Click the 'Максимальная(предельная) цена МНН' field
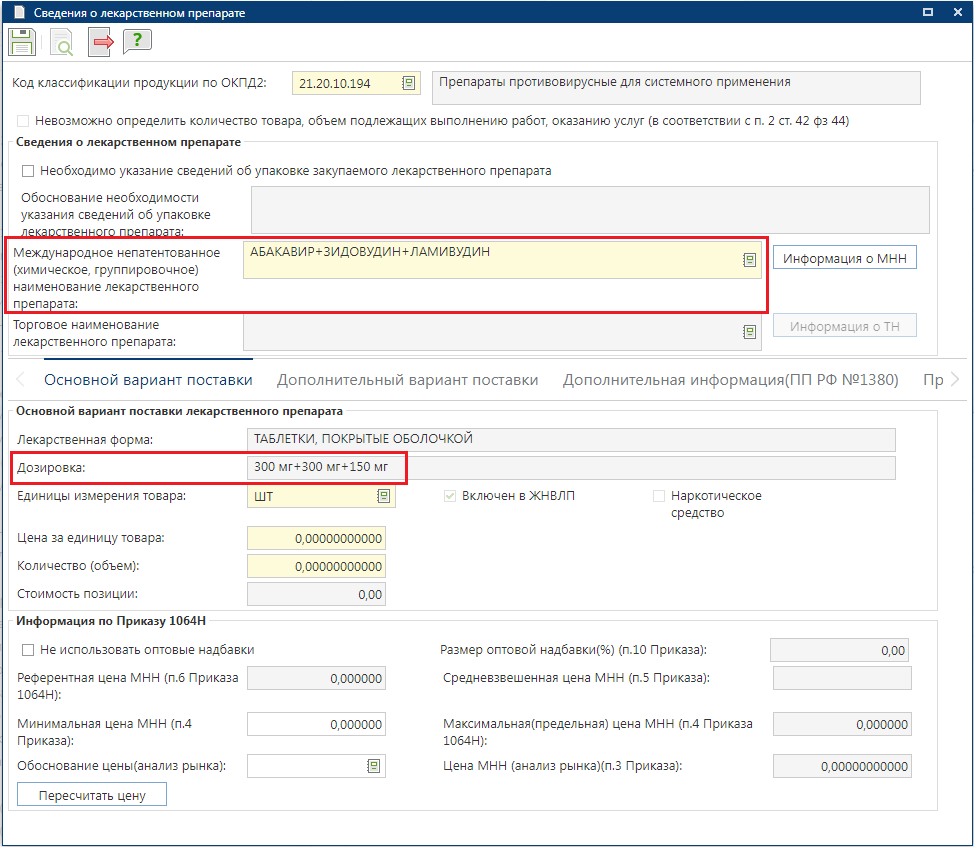This screenshot has height=847, width=974. point(842,724)
